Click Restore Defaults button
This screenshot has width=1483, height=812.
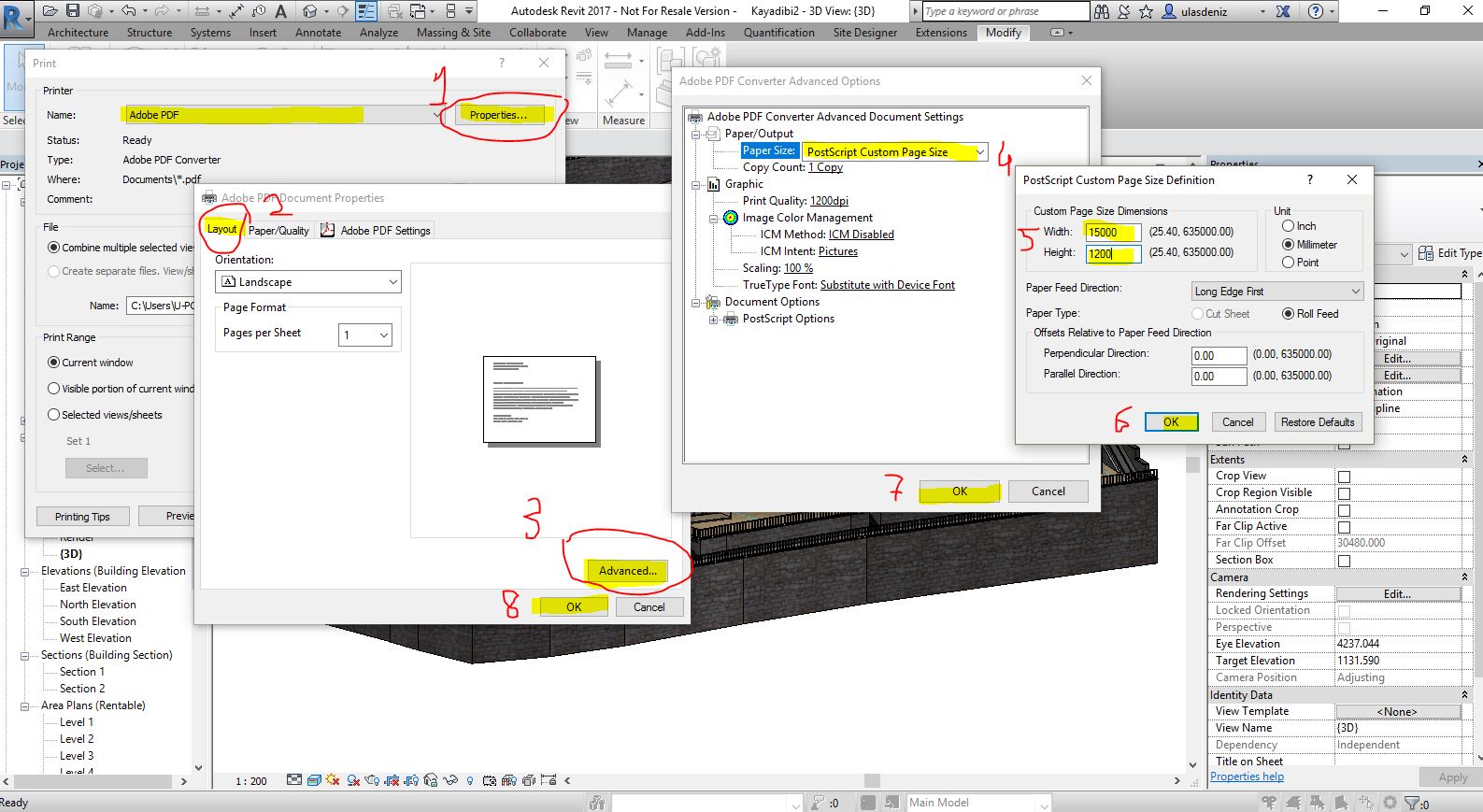(x=1317, y=422)
